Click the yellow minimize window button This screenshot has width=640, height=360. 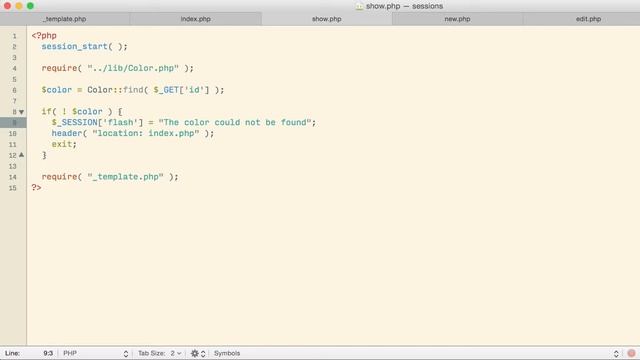19,6
